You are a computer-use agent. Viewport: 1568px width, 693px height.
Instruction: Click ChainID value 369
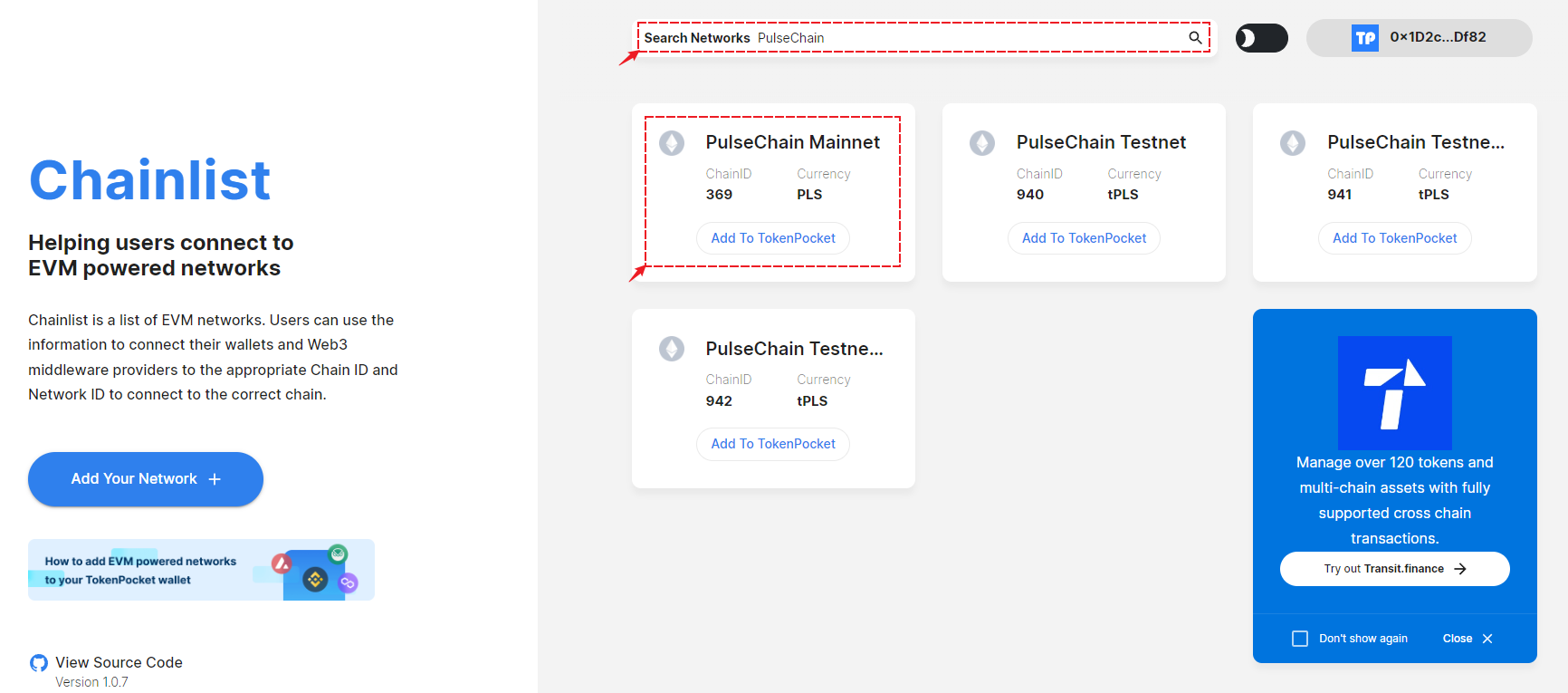pyautogui.click(x=719, y=195)
